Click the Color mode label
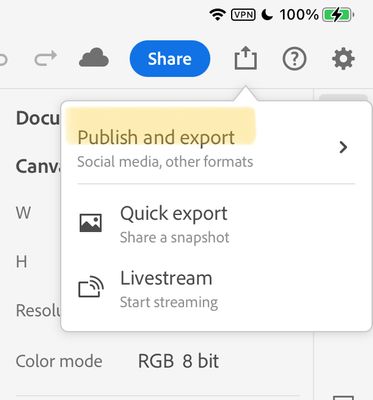 coord(59,361)
